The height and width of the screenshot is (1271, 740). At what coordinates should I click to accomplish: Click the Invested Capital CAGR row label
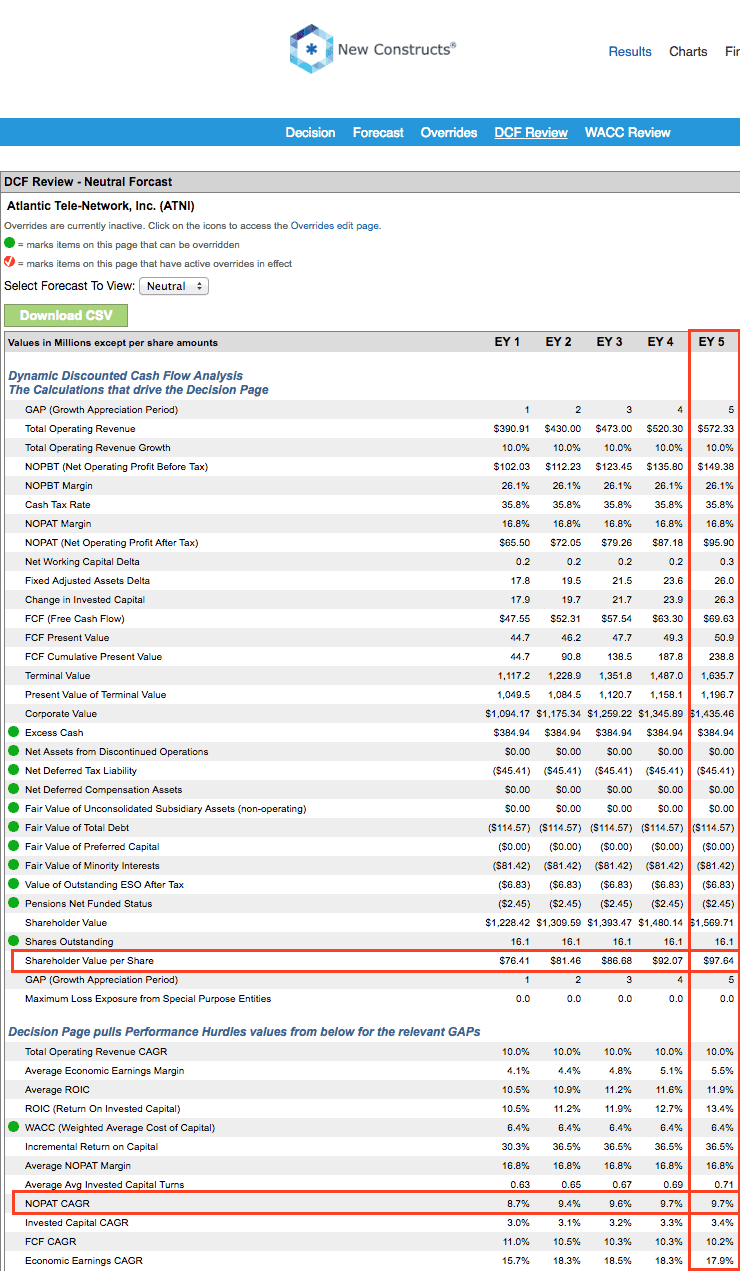[76, 1222]
